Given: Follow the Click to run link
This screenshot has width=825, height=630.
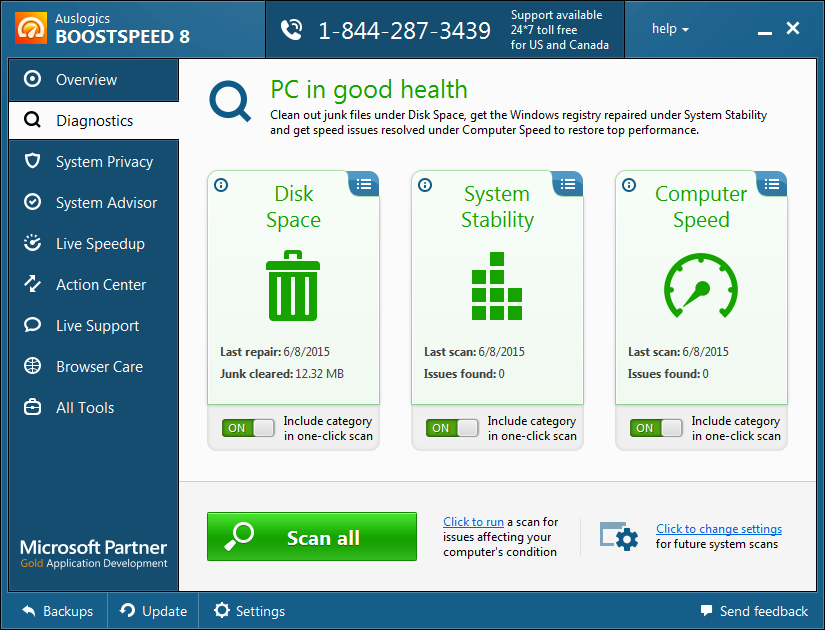Looking at the screenshot, I should coord(474,522).
